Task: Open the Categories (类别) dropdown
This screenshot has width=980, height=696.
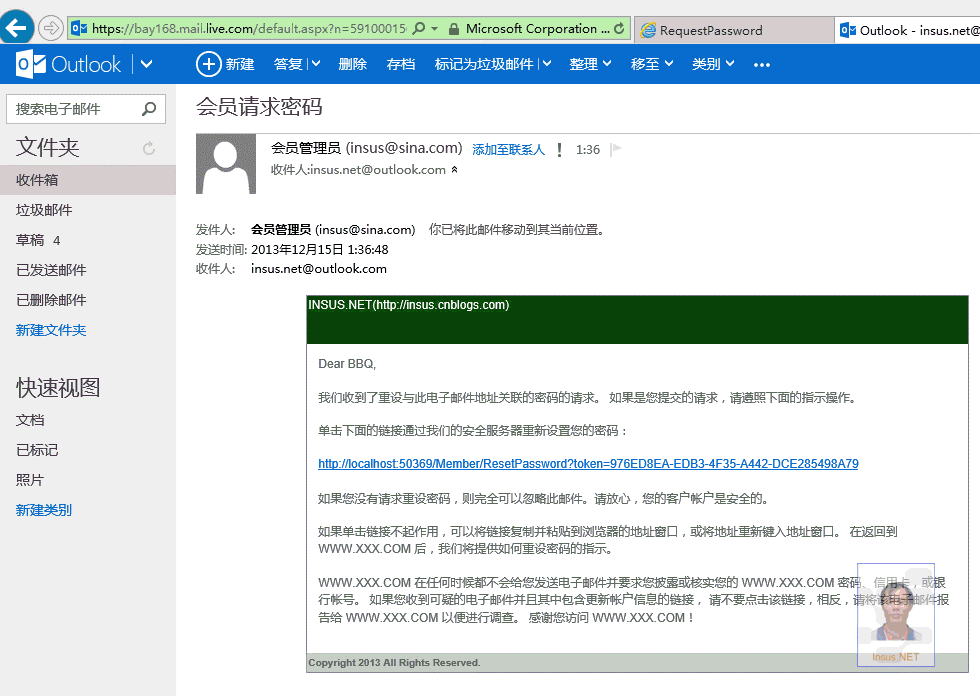Action: coord(713,64)
